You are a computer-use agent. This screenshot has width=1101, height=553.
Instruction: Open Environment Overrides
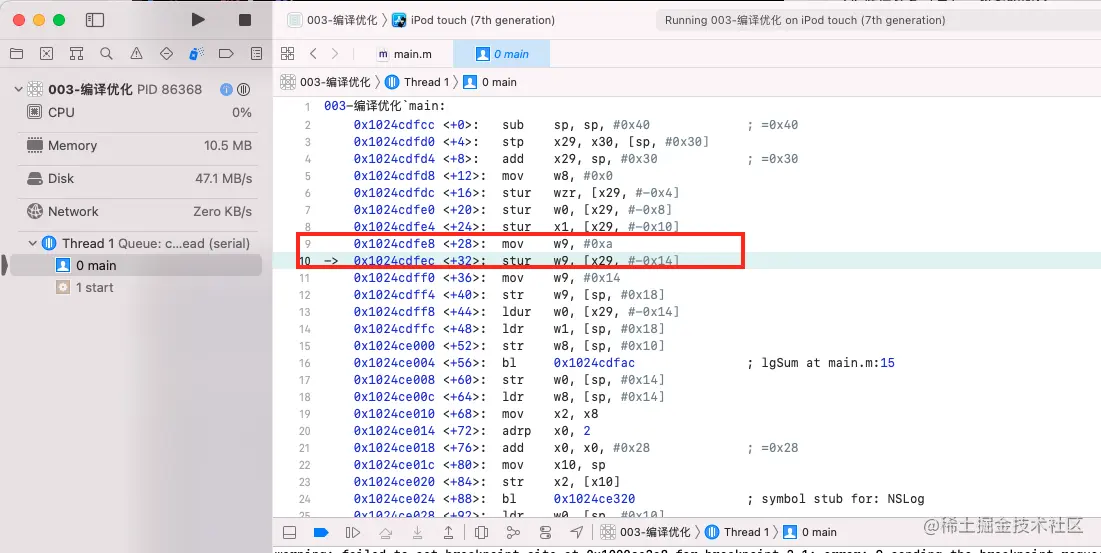545,532
